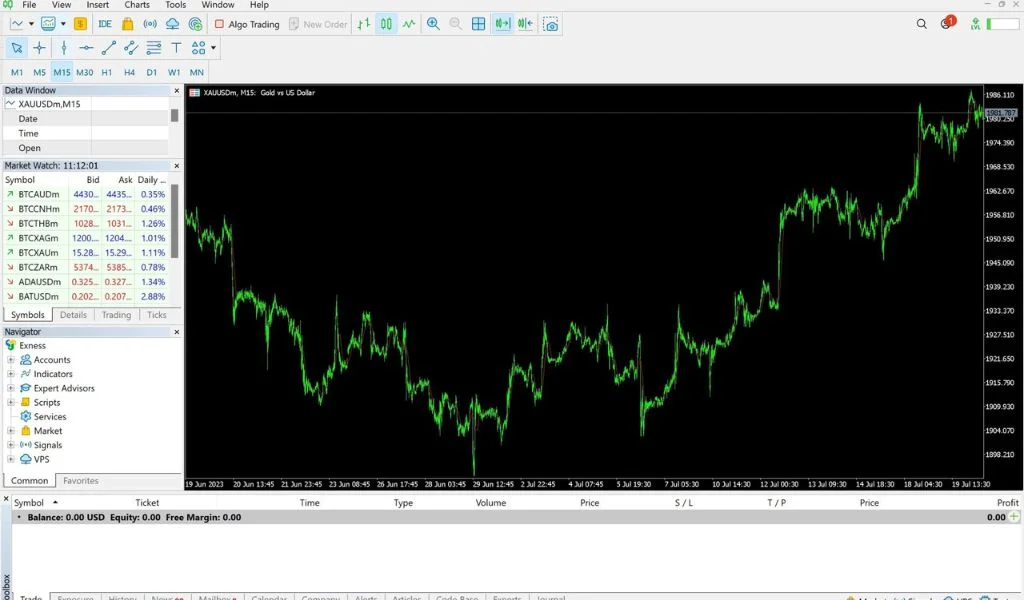This screenshot has width=1024, height=600.
Task: Toggle the chart shift button
Action: coord(525,24)
